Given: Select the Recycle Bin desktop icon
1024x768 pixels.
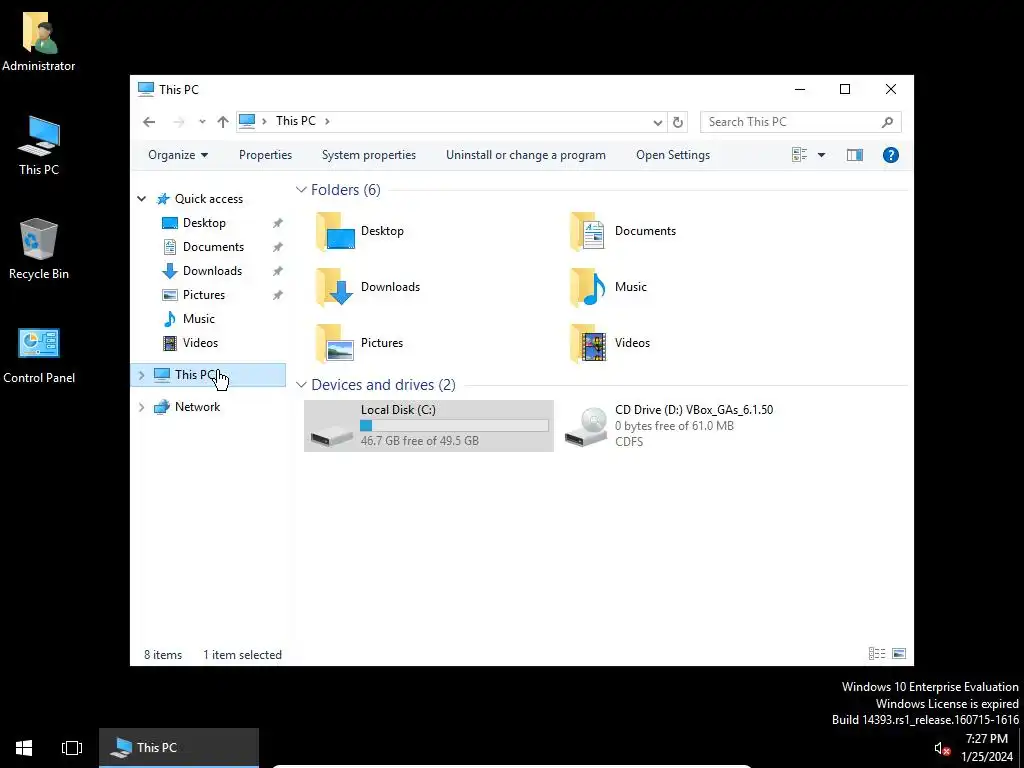Looking at the screenshot, I should (39, 249).
